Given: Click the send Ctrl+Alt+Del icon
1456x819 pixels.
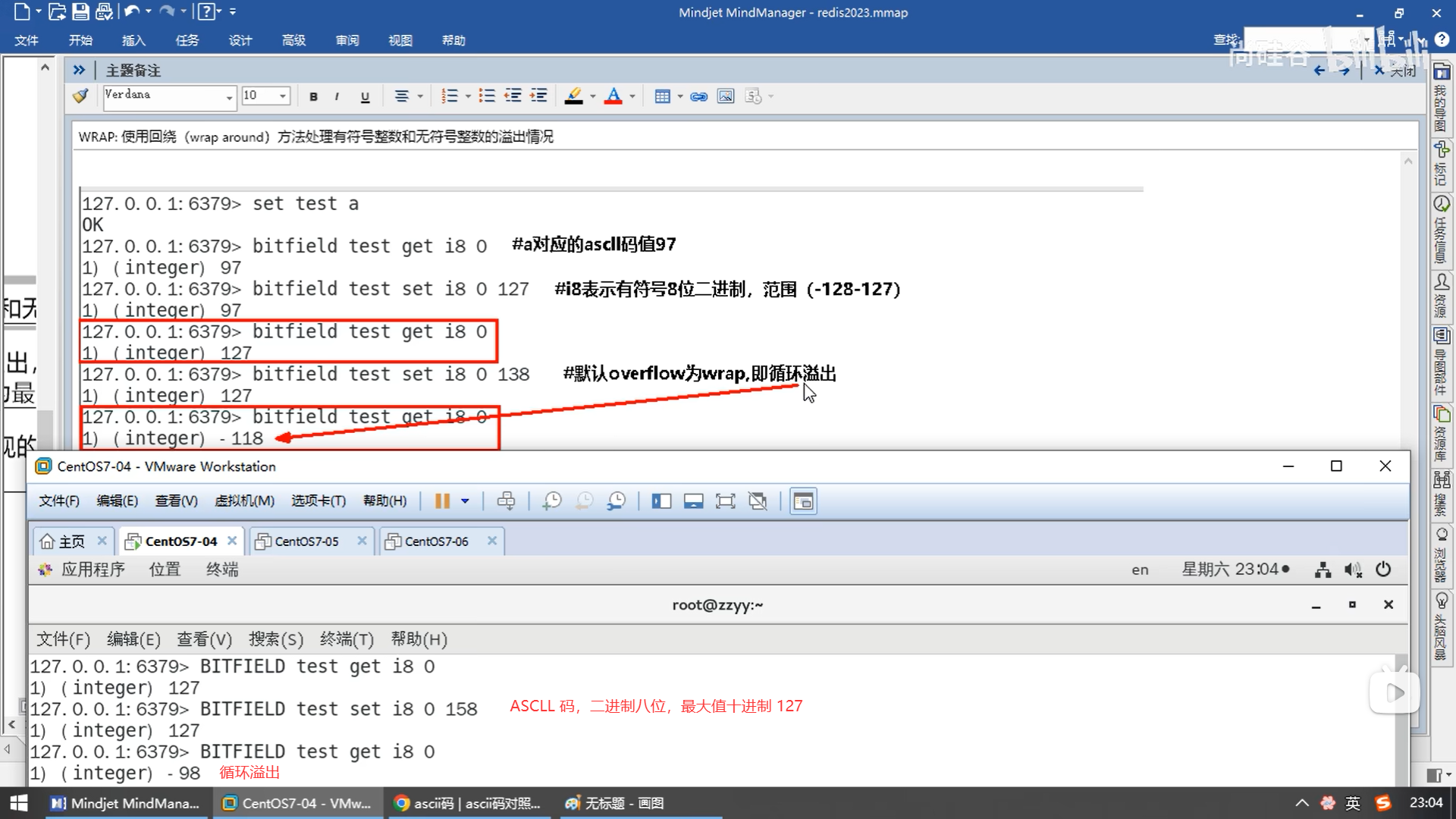Looking at the screenshot, I should click(506, 501).
